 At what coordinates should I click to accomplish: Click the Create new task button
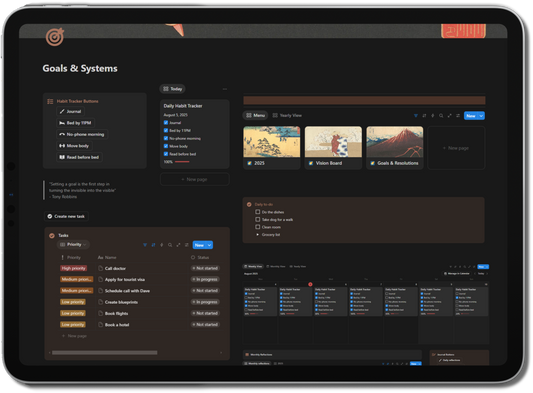coord(66,216)
